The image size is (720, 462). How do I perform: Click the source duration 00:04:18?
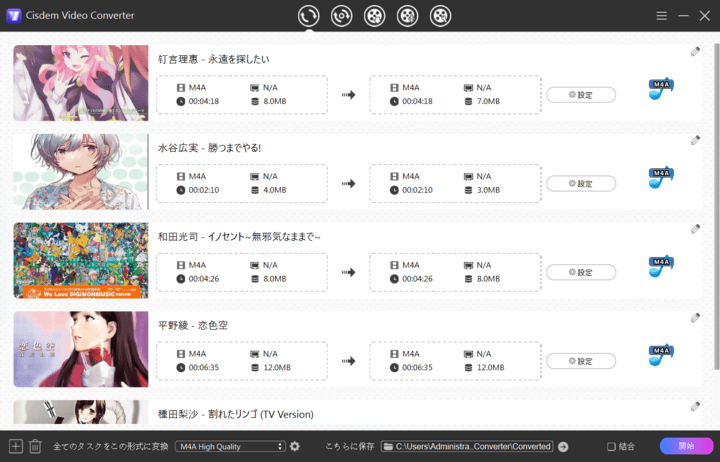point(204,101)
